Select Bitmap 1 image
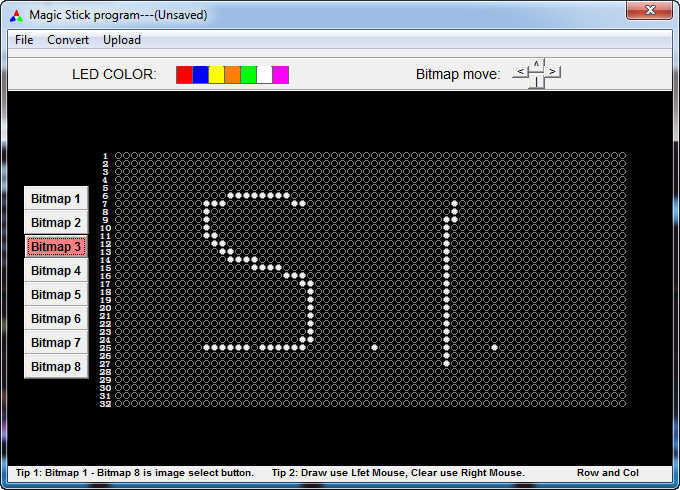 click(x=56, y=199)
